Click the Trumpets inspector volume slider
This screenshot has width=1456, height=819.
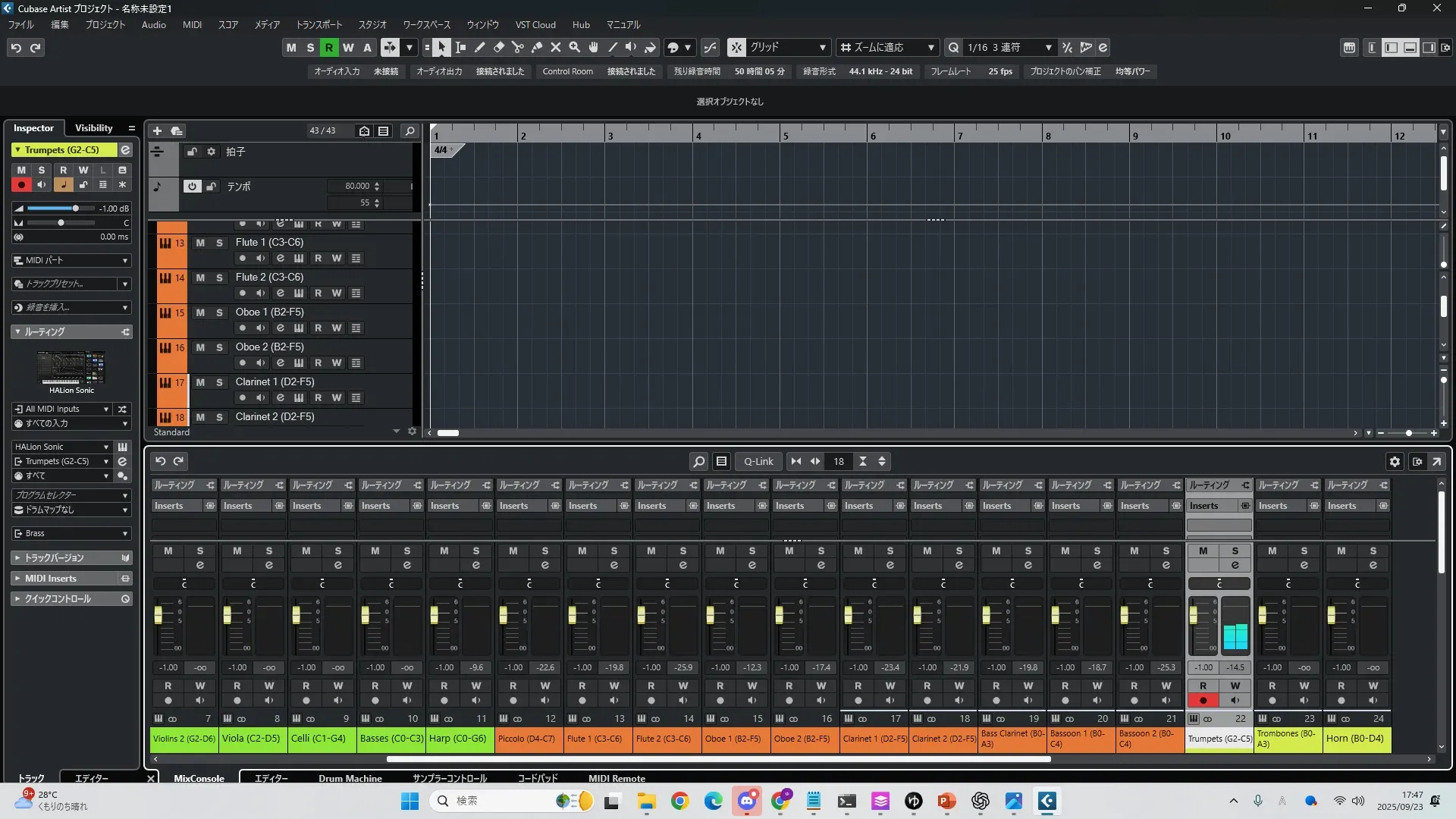point(75,209)
